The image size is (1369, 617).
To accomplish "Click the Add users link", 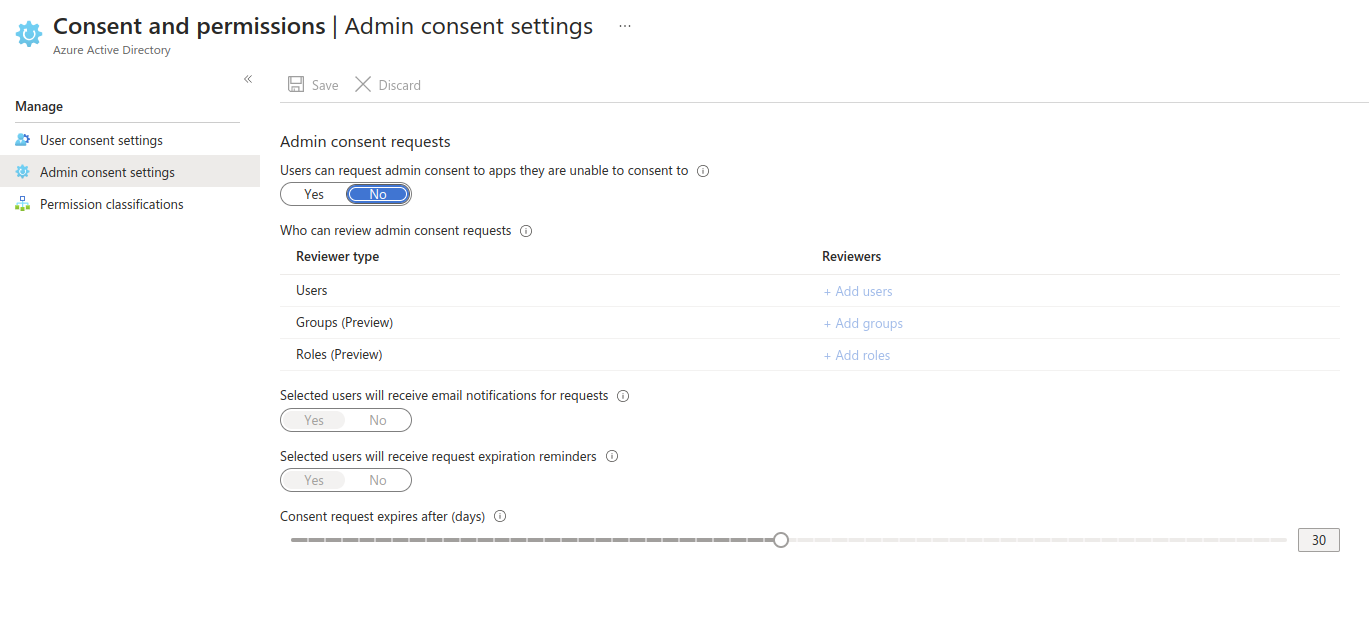I will [x=858, y=291].
